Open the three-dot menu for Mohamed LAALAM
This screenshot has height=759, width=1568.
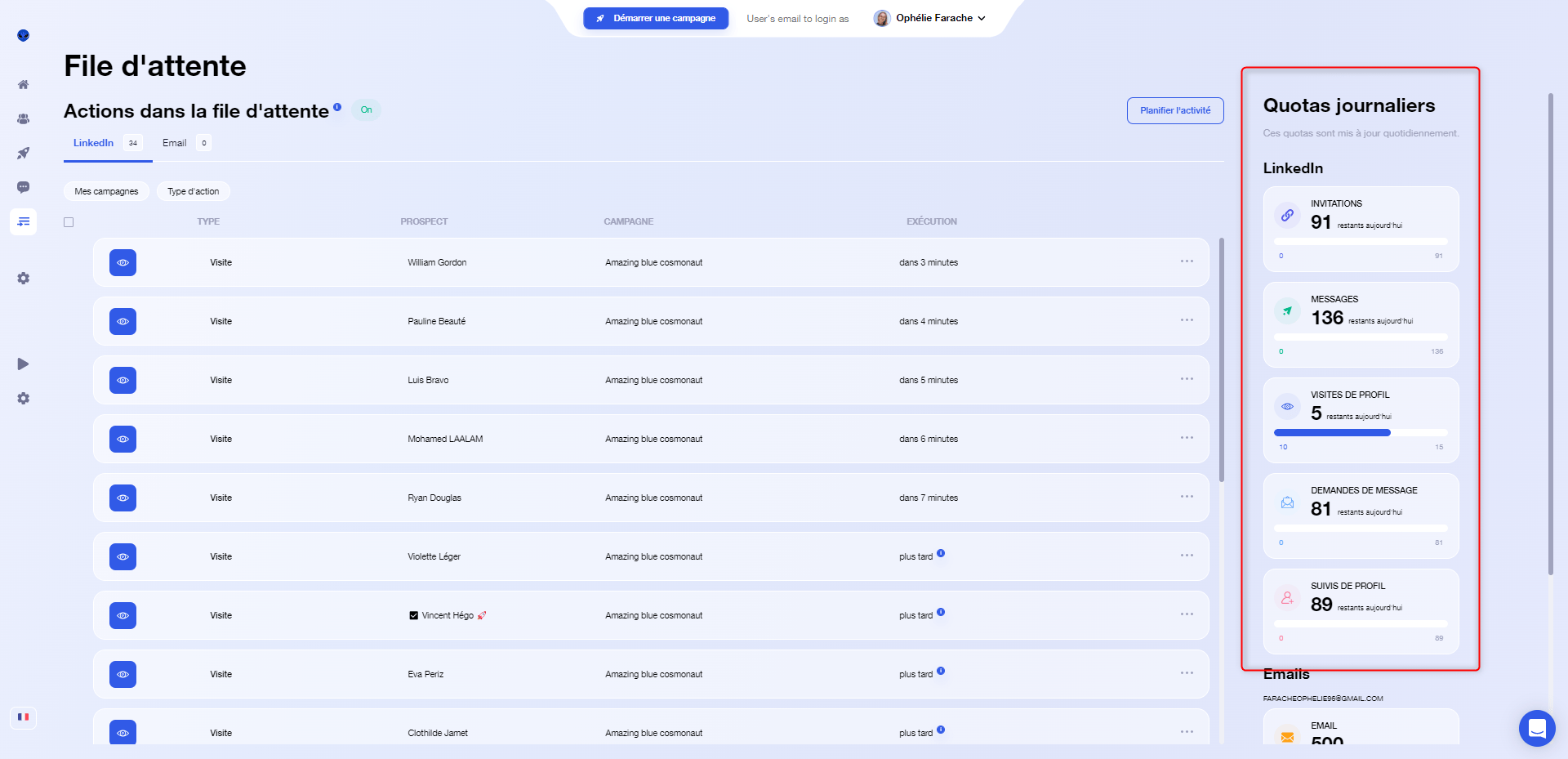coord(1187,438)
